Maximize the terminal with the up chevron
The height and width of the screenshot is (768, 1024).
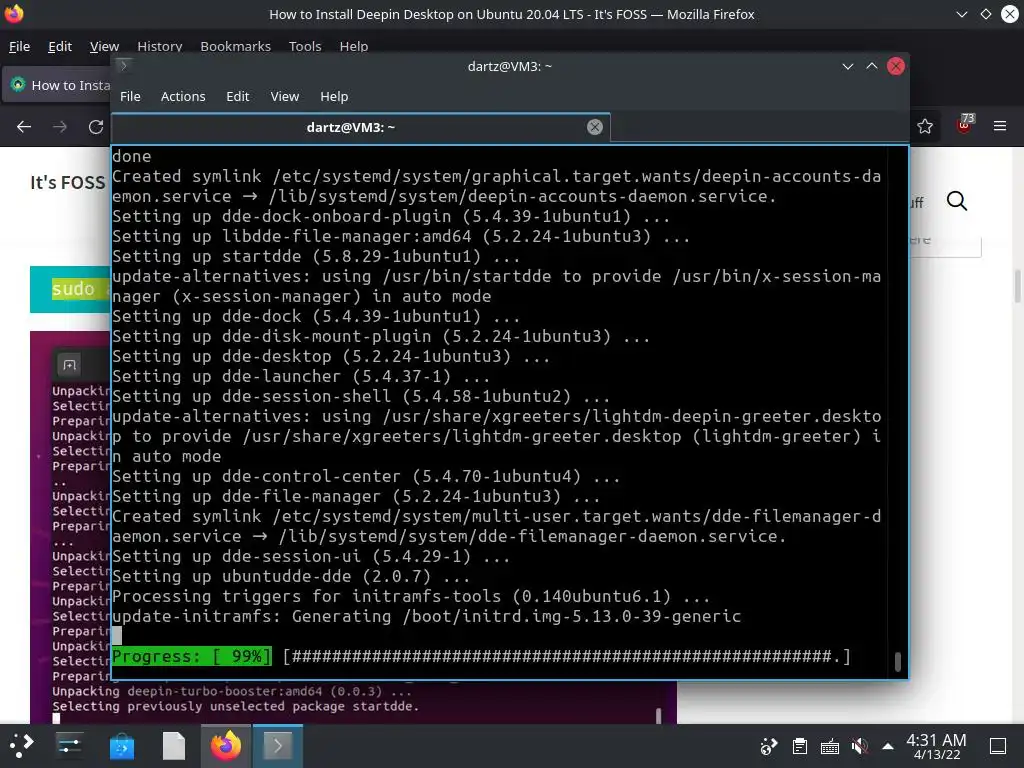(871, 66)
